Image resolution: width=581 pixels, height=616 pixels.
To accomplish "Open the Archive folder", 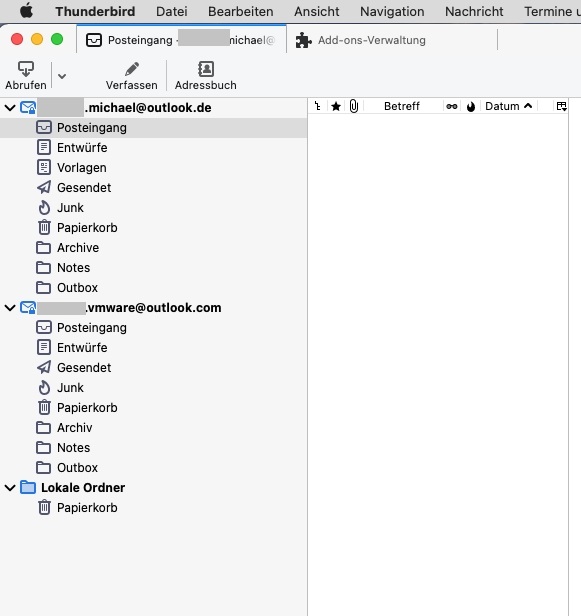I will click(x=153, y=248).
